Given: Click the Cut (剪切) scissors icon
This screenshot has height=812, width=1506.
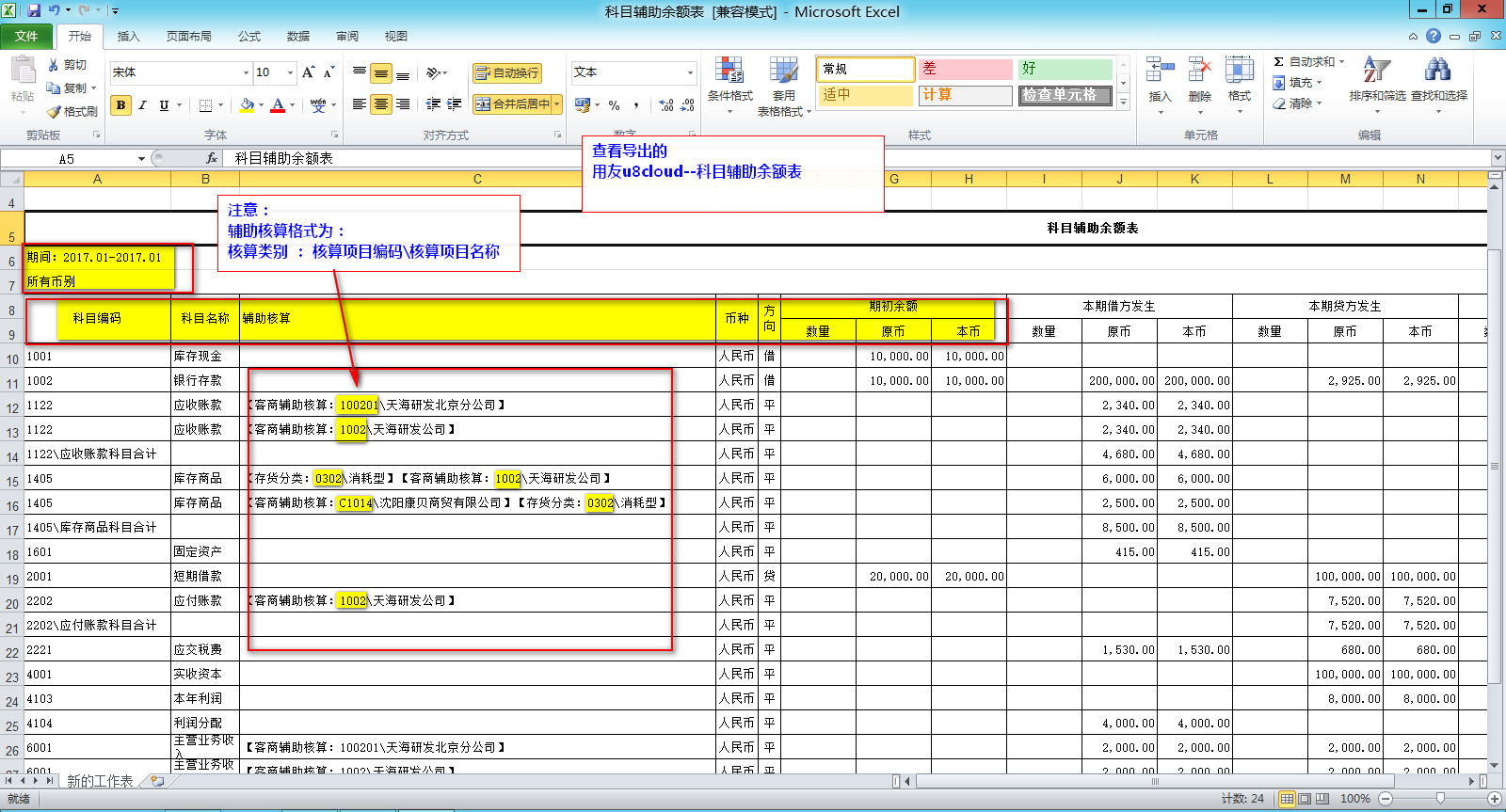Looking at the screenshot, I should (55, 65).
